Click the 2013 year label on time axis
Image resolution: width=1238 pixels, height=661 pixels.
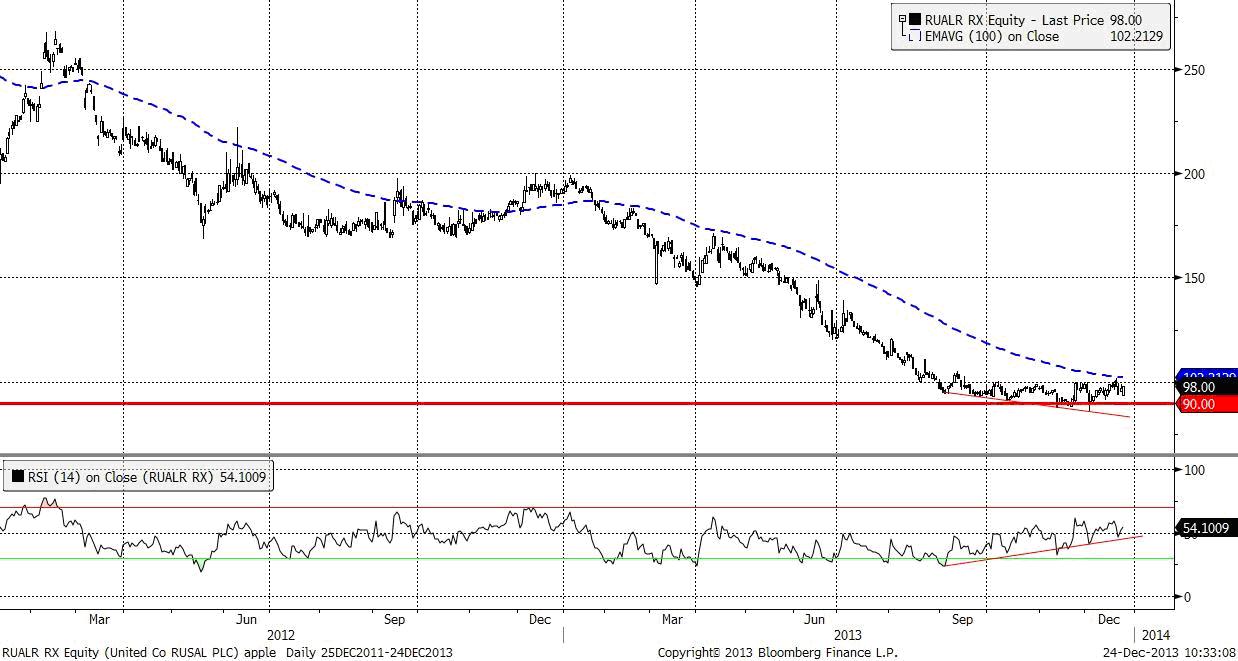(x=846, y=634)
